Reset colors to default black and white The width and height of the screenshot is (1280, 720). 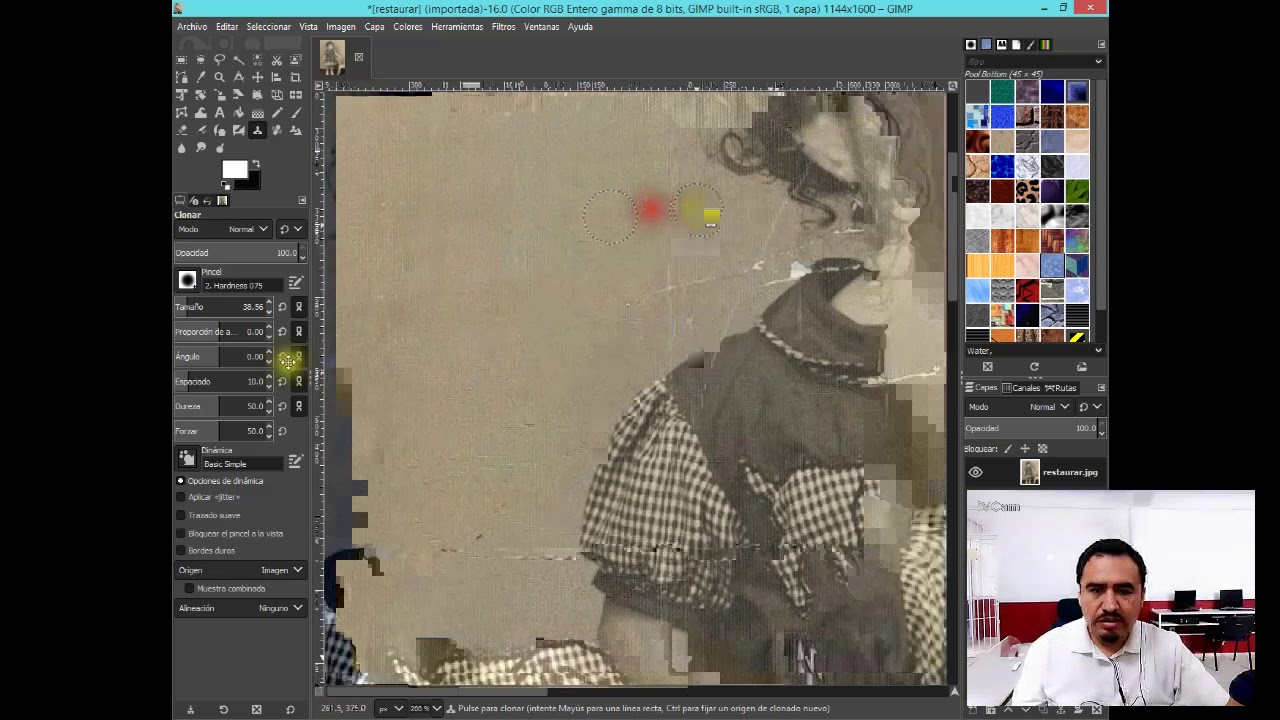point(227,185)
